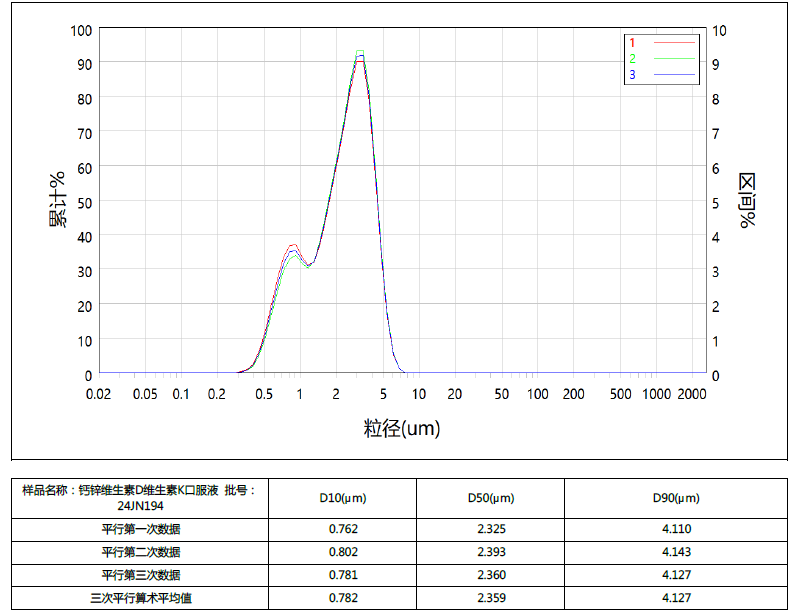
Task: Click the average D50 value 2.359
Action: point(490,598)
